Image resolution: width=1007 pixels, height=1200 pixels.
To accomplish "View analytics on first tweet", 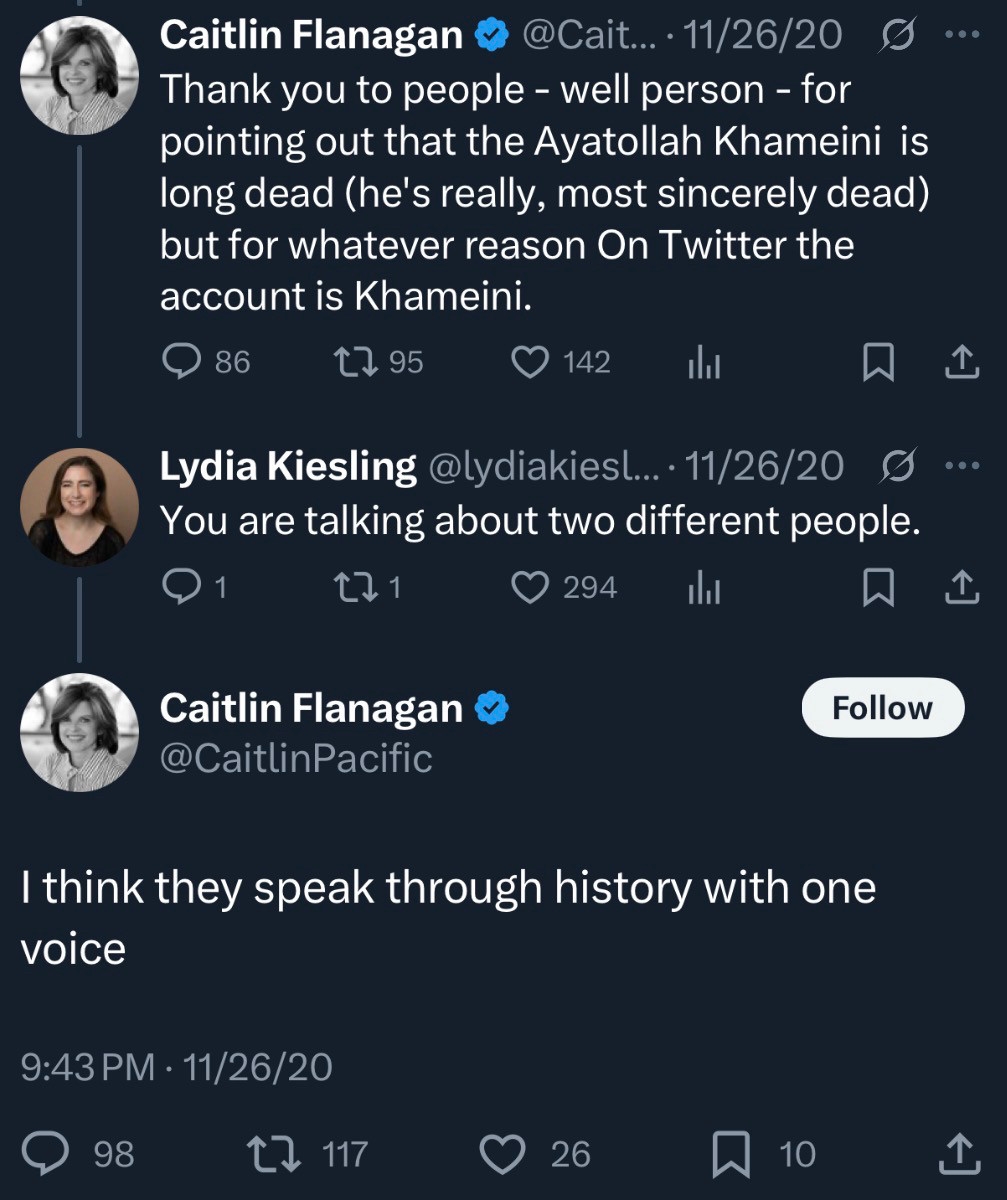I will pyautogui.click(x=703, y=363).
